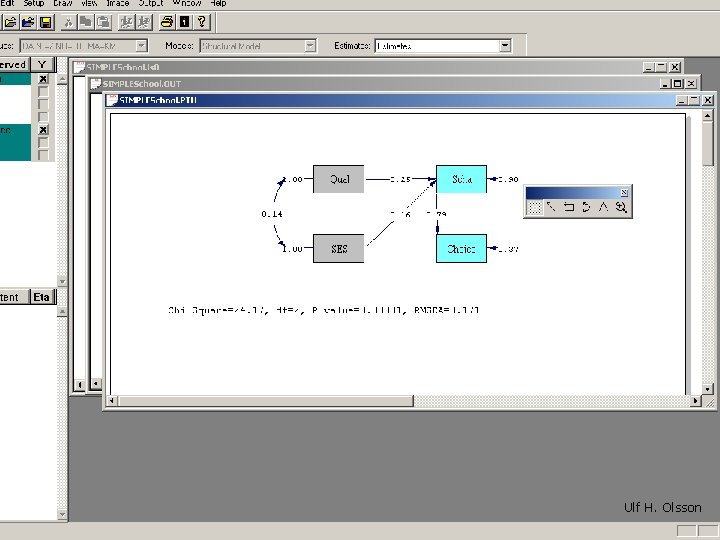Viewport: 720px width, 540px height.
Task: Tick the empty Y checkbox just above second checked one
Action: [43, 117]
